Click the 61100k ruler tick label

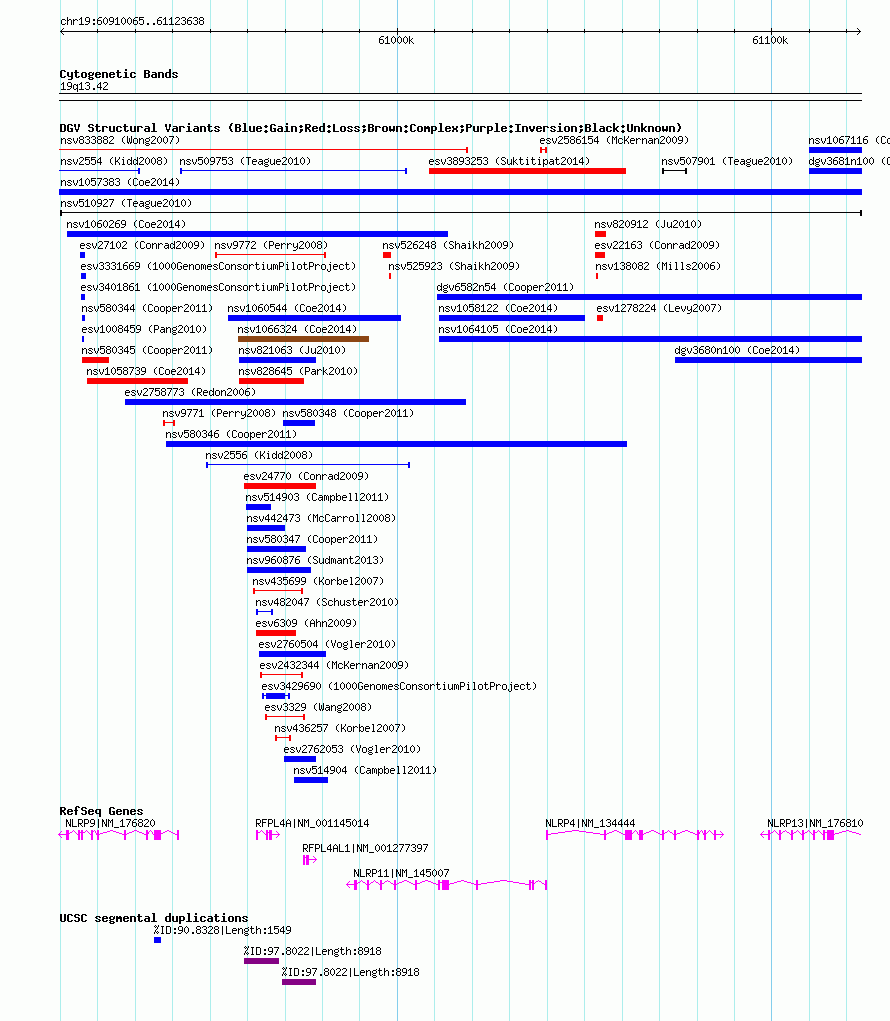770,40
